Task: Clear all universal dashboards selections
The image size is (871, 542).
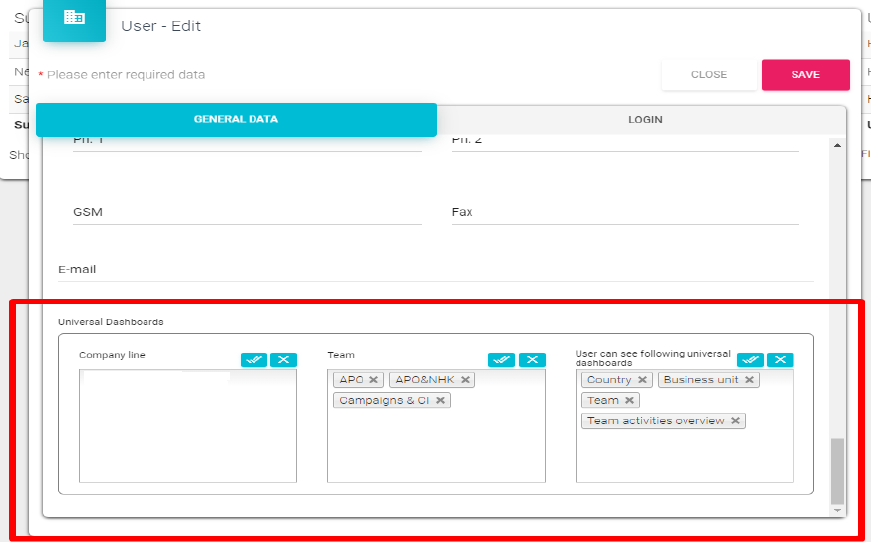Action: click(x=779, y=360)
